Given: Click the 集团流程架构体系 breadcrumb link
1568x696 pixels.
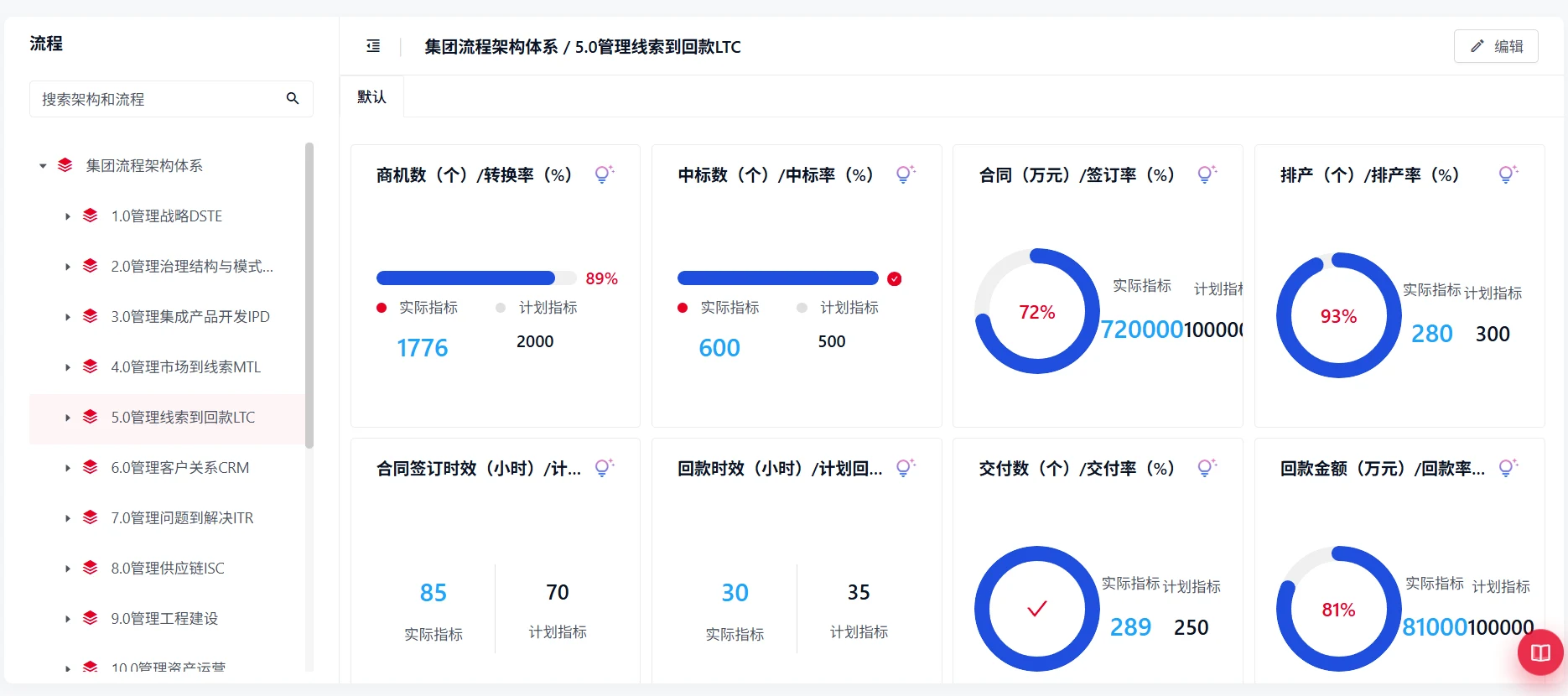Looking at the screenshot, I should [x=491, y=47].
